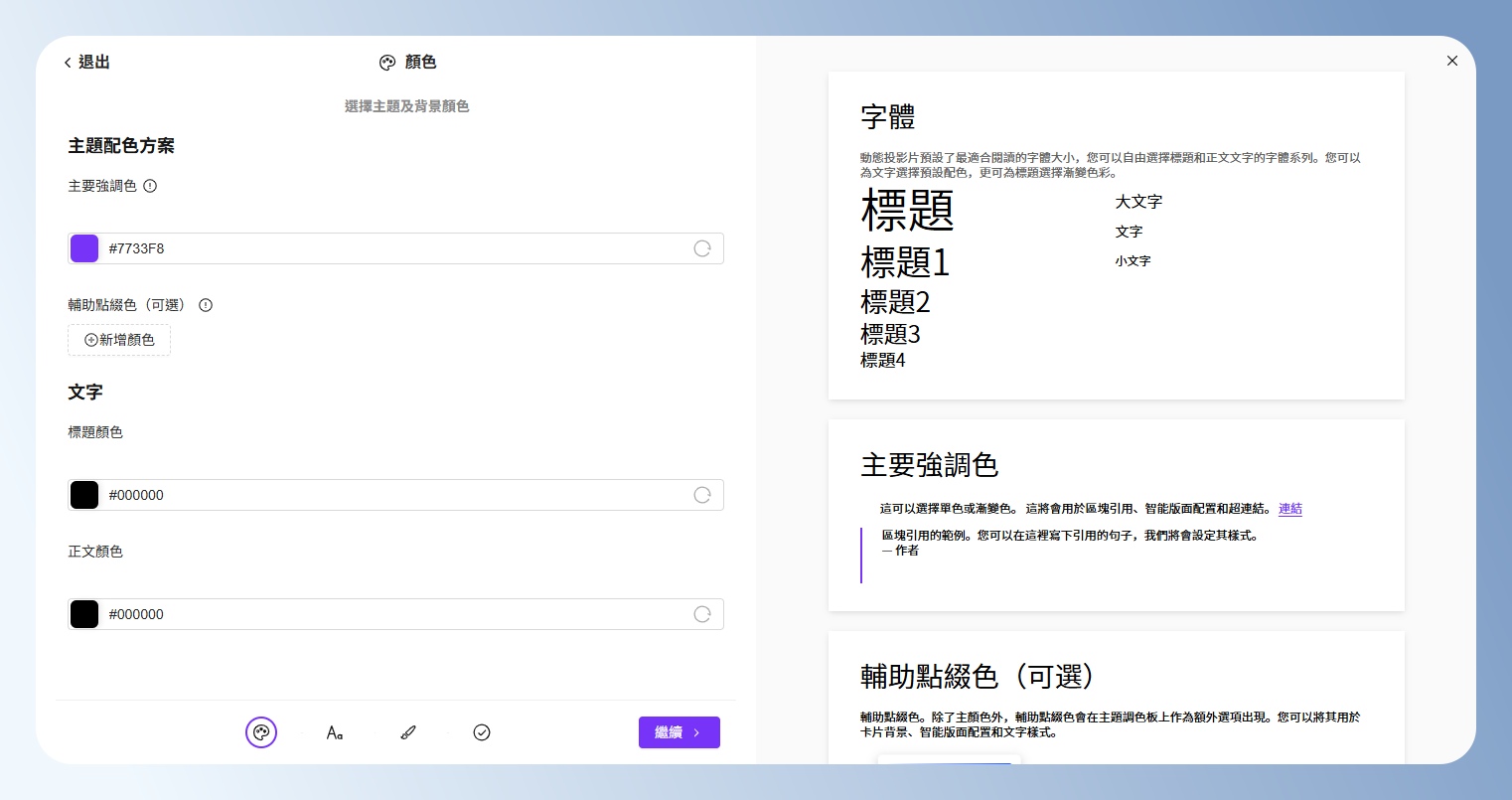The height and width of the screenshot is (800, 1512).
Task: Click the palette colour step icon
Action: coord(261,732)
